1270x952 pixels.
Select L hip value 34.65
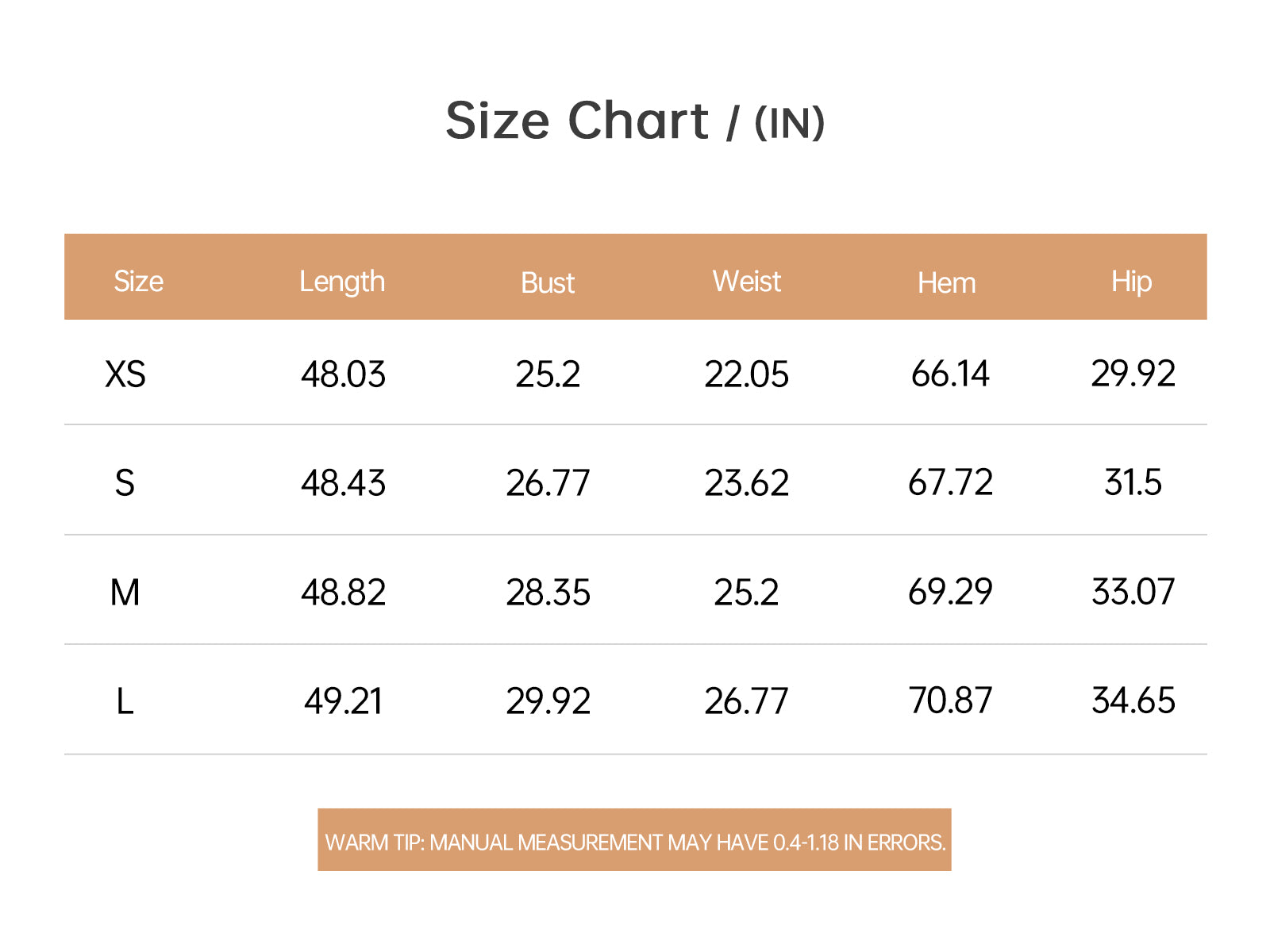click(1133, 701)
